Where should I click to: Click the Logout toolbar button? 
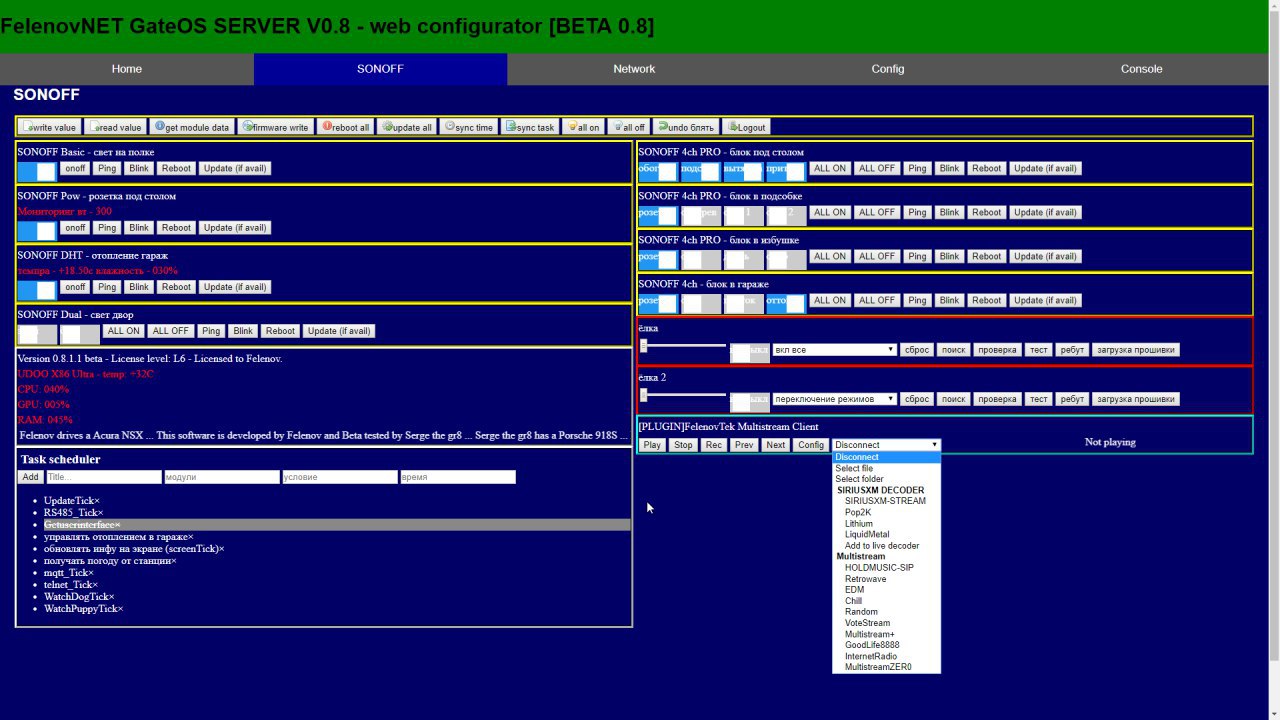(746, 127)
